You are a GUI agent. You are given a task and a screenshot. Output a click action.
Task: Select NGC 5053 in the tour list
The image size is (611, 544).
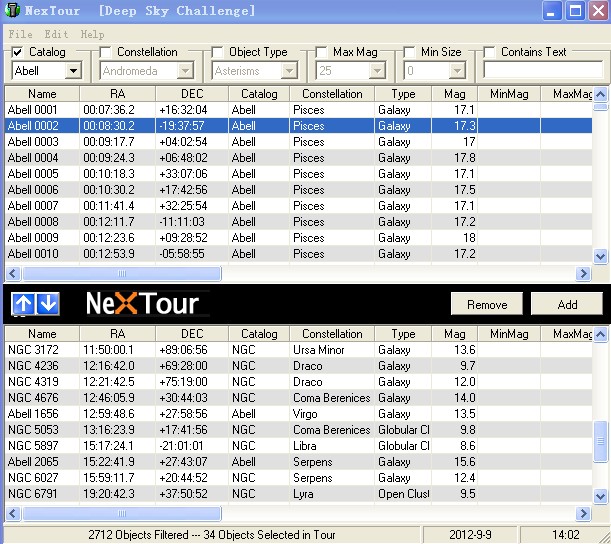298,430
